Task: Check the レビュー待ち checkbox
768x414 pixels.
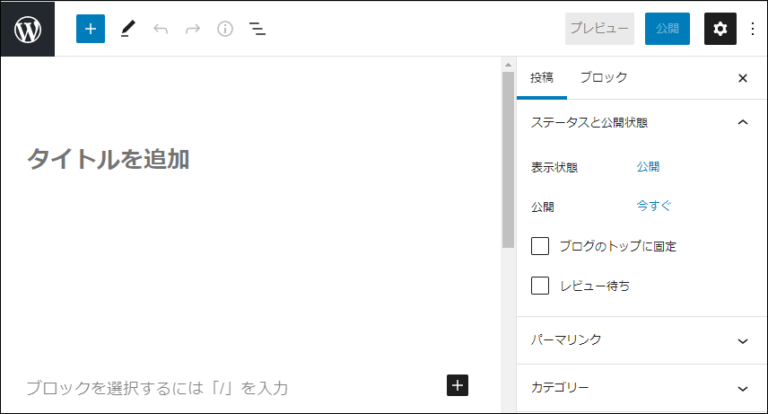Action: [x=540, y=286]
